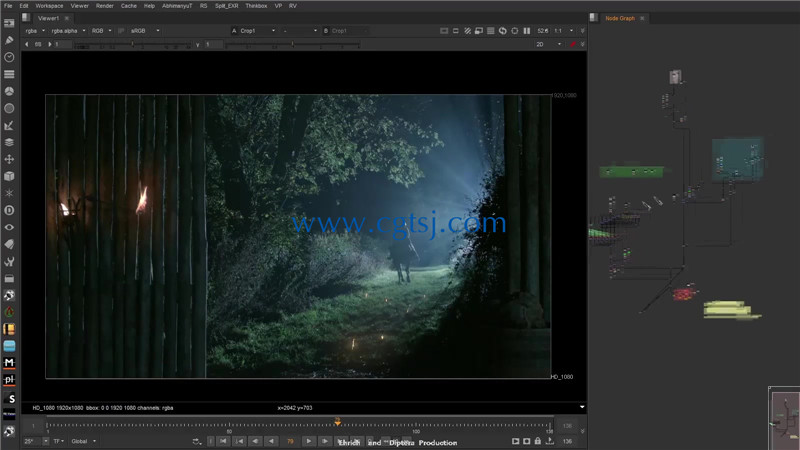Open the Draw nodes paint brush icon
The width and height of the screenshot is (800, 450).
point(9,40)
